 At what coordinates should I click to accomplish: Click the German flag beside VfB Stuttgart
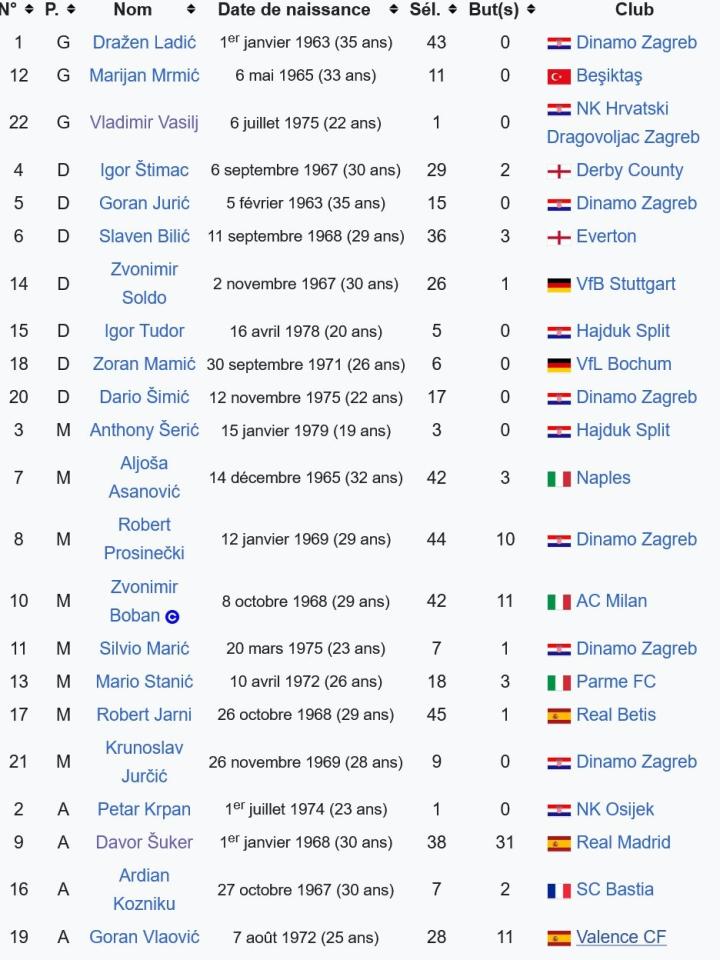tap(559, 285)
